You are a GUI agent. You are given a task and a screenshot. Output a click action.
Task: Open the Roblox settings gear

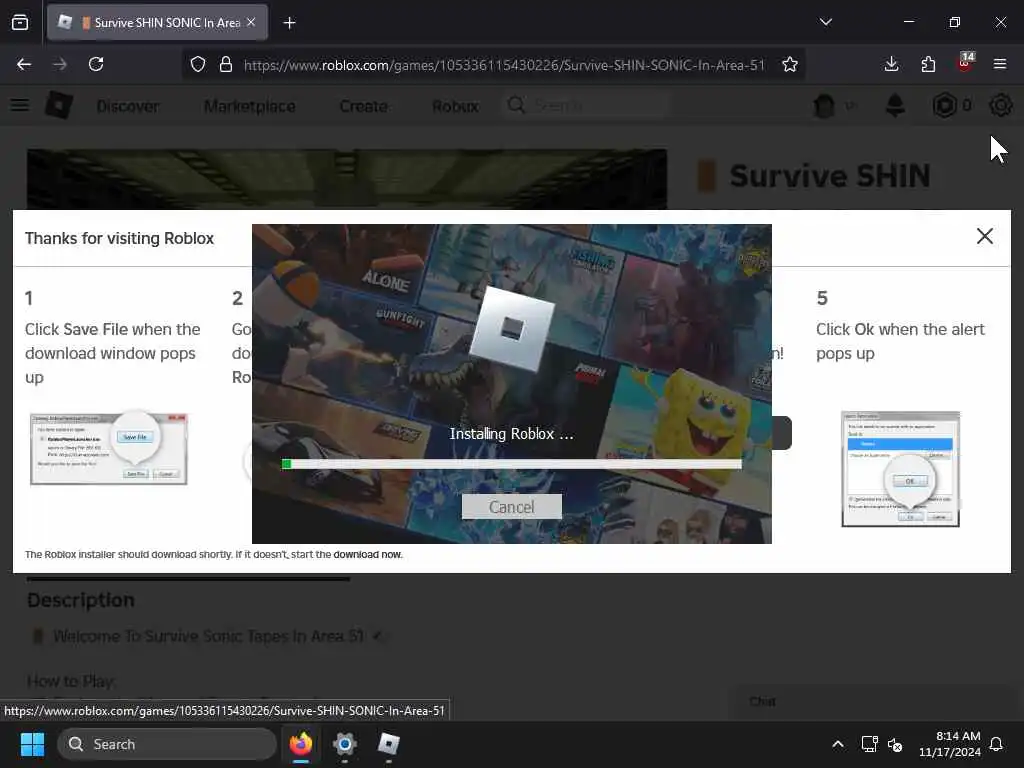tap(1000, 105)
